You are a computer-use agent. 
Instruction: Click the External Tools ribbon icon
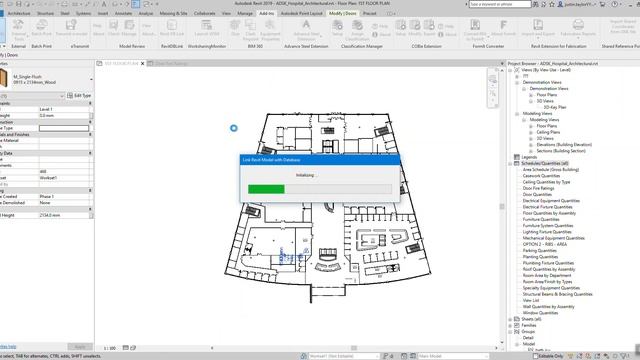point(18,29)
